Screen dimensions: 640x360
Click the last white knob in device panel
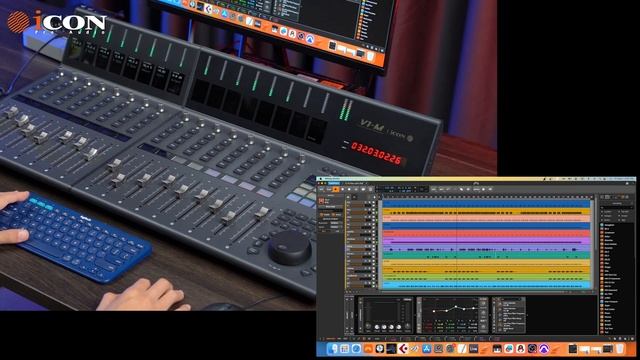(x=398, y=327)
